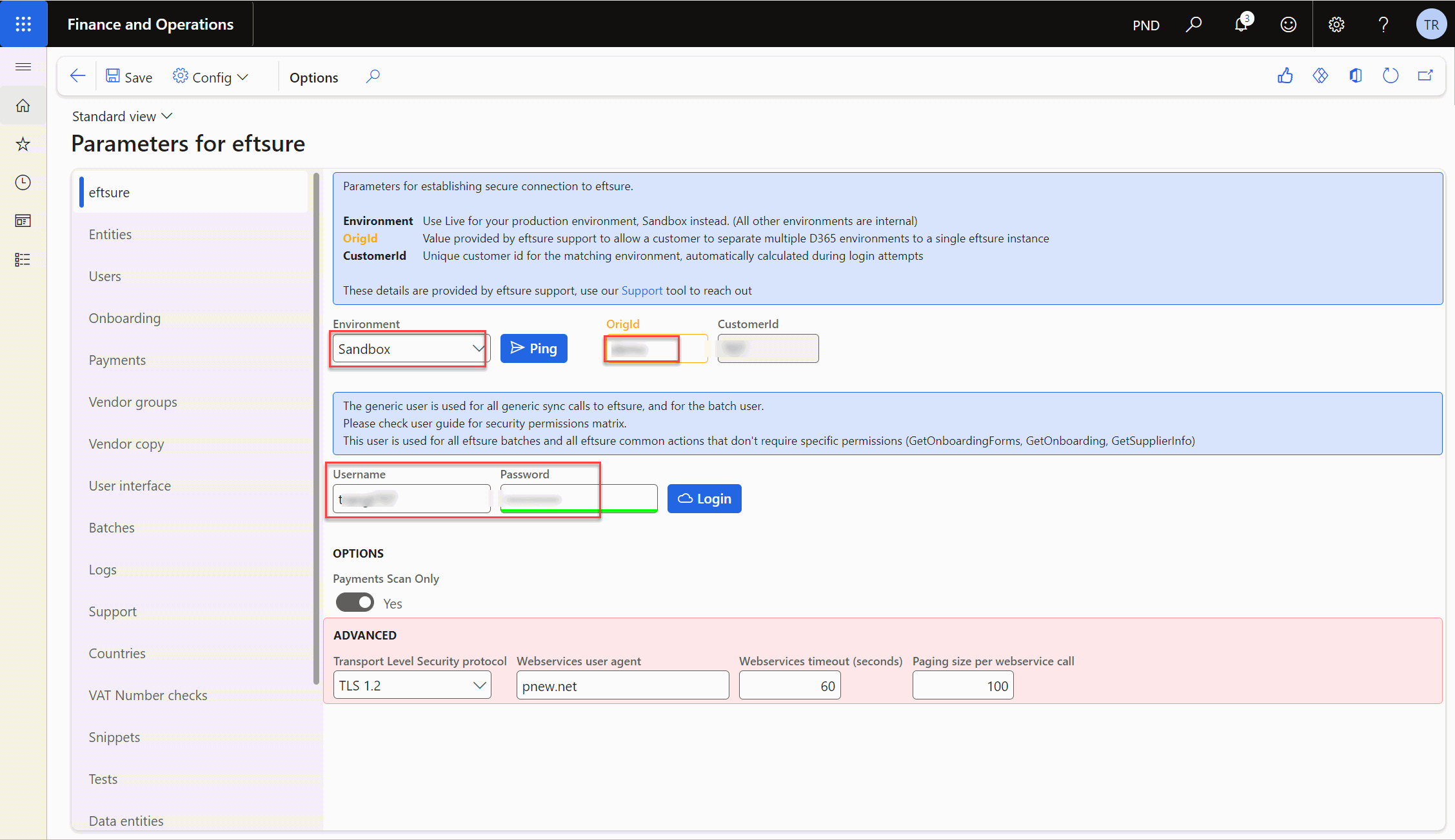Open Workspaces icon in sidebar

tap(23, 221)
